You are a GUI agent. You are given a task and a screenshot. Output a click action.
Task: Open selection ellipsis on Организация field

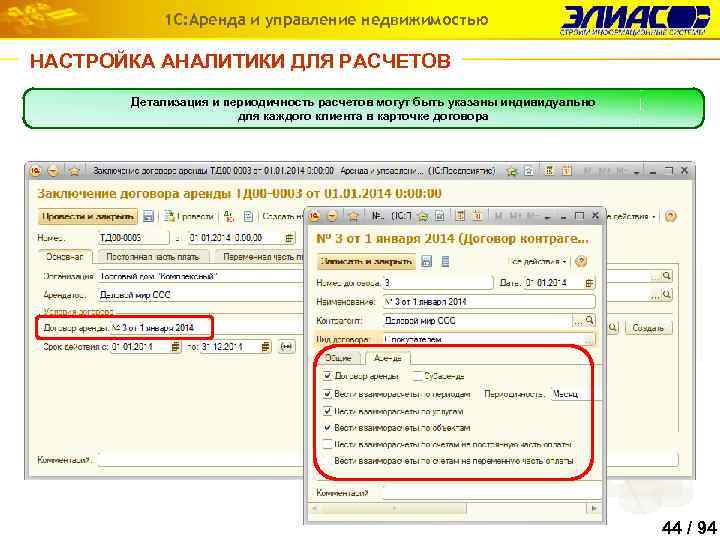coord(656,276)
